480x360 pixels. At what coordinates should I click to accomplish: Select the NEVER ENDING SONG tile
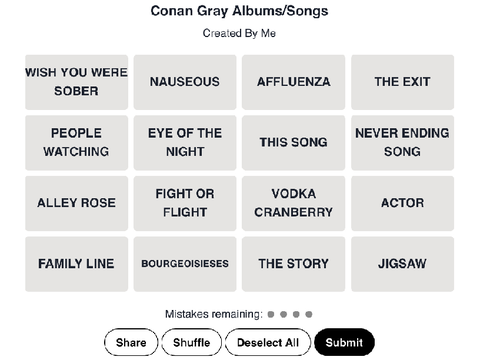402,143
